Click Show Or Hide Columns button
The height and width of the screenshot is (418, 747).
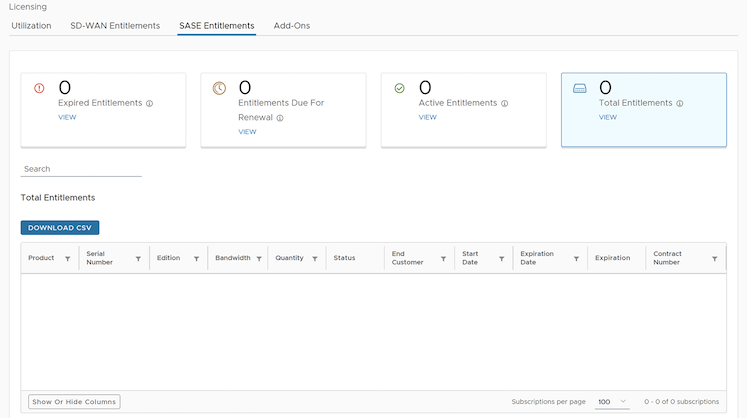point(74,402)
